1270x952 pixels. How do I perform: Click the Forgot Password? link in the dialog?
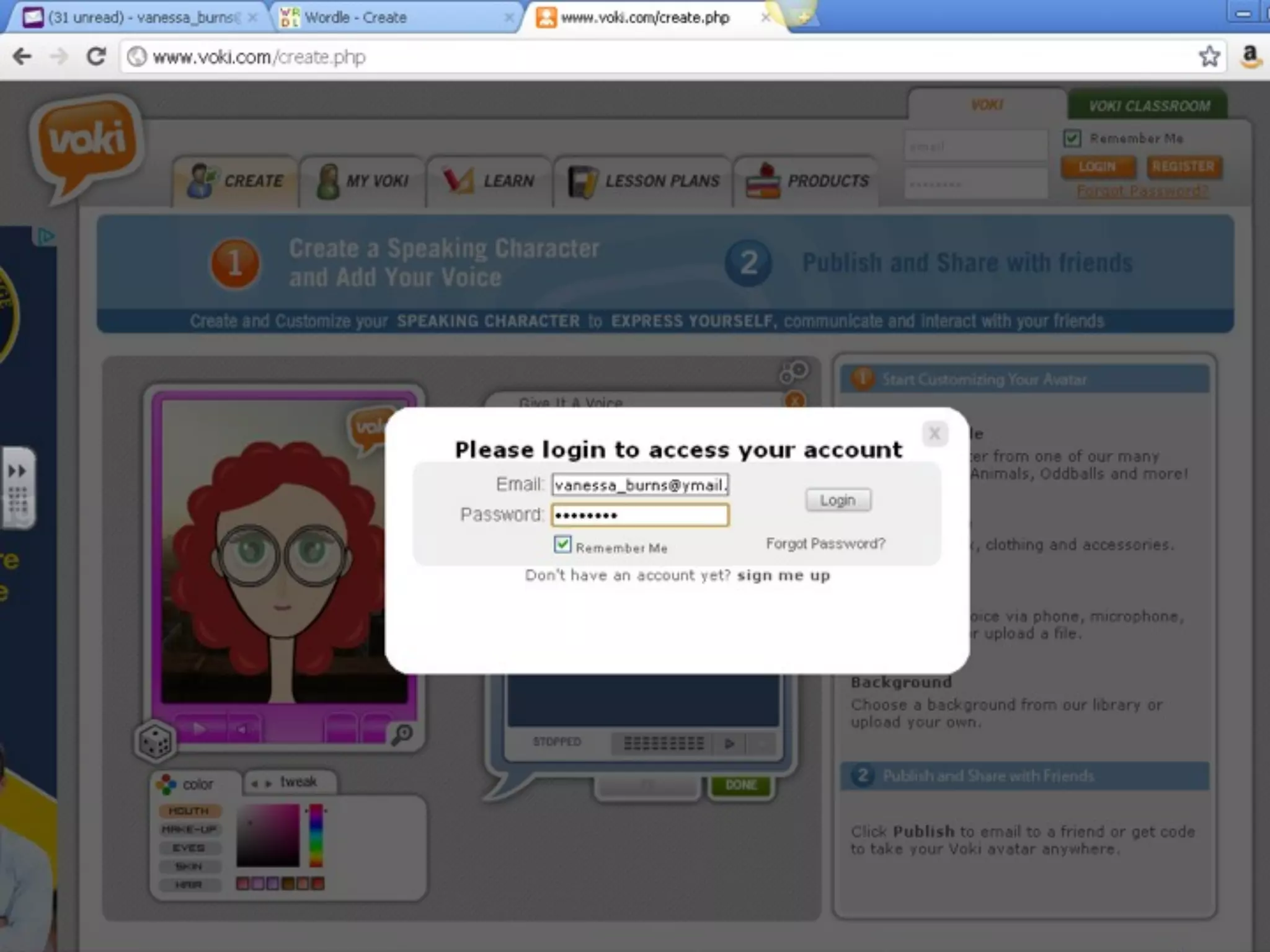825,544
